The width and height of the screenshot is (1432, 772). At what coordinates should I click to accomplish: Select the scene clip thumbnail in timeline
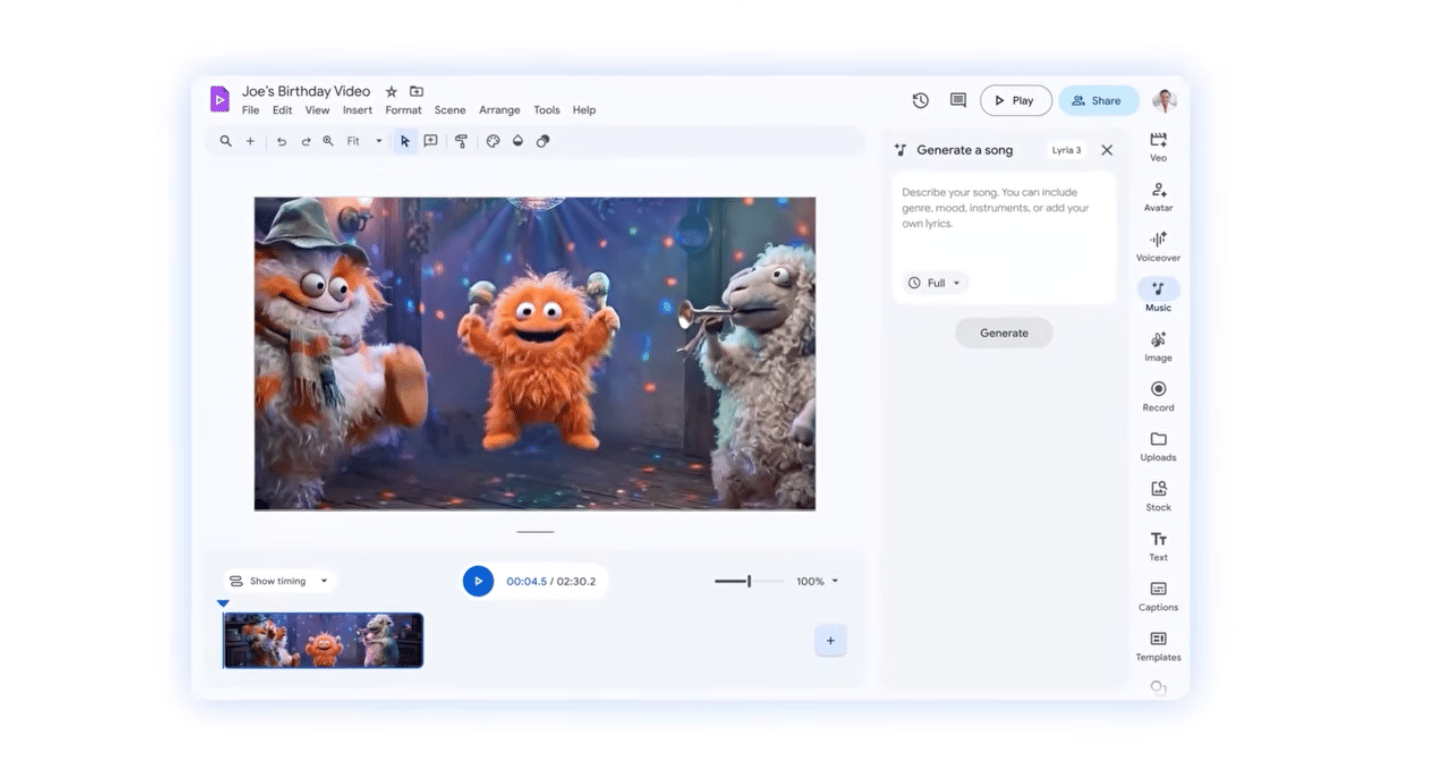pyautogui.click(x=323, y=640)
